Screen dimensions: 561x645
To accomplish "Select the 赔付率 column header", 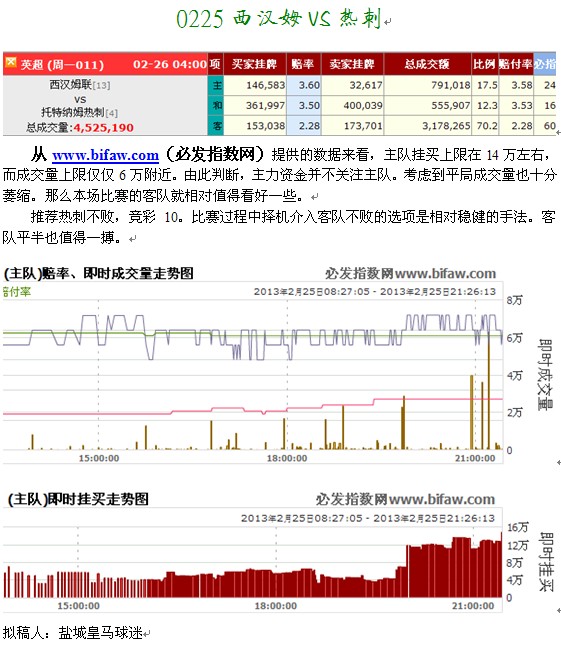I will 516,64.
